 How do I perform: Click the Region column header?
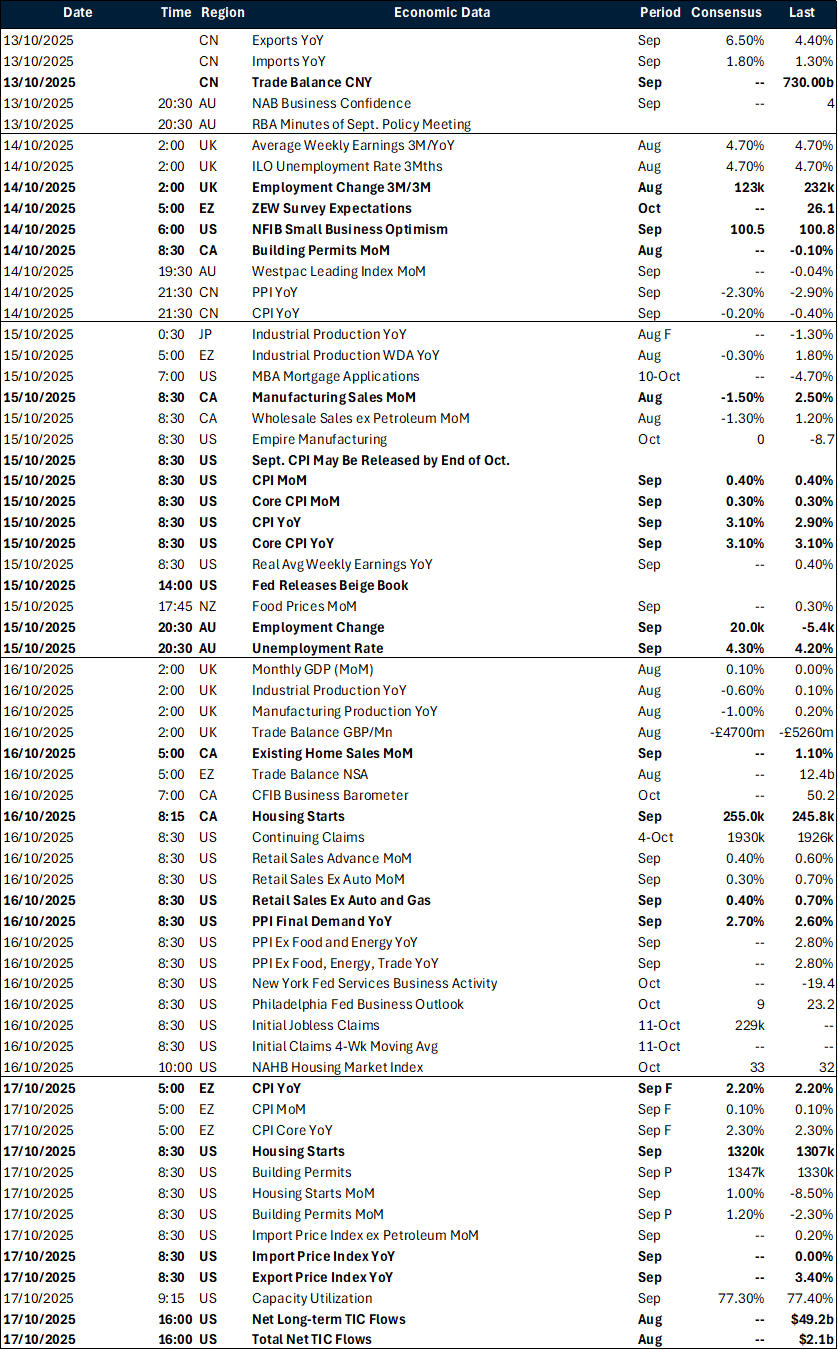(223, 13)
